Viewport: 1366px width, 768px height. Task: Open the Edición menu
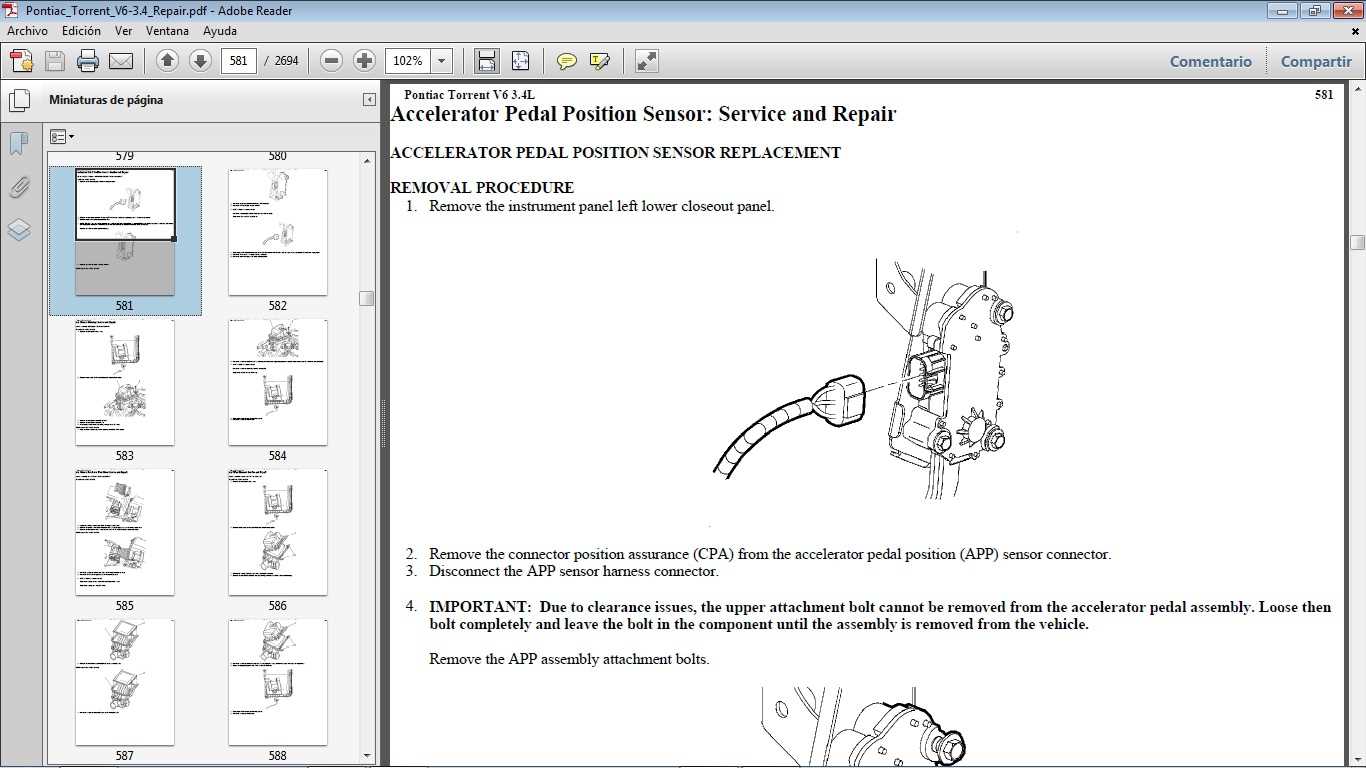click(81, 31)
